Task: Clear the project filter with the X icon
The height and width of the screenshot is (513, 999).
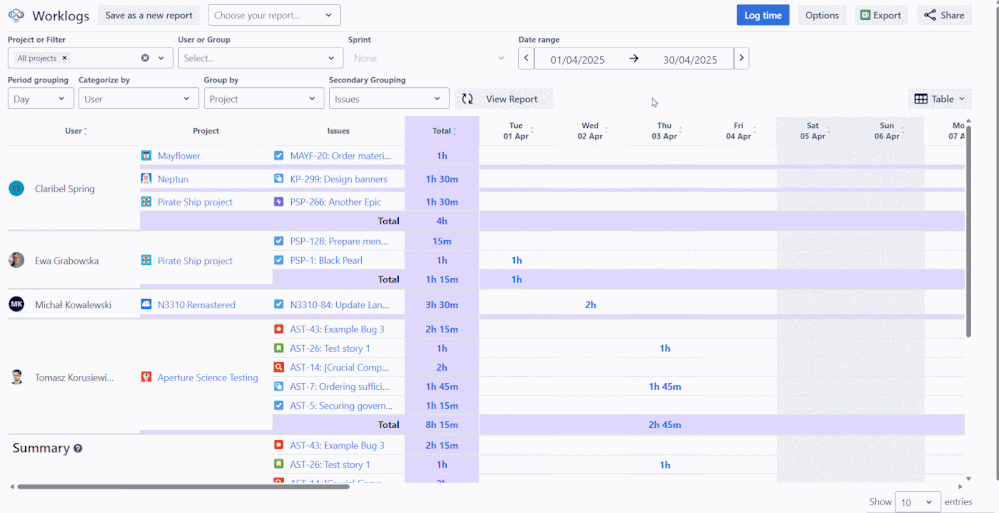Action: pyautogui.click(x=145, y=59)
